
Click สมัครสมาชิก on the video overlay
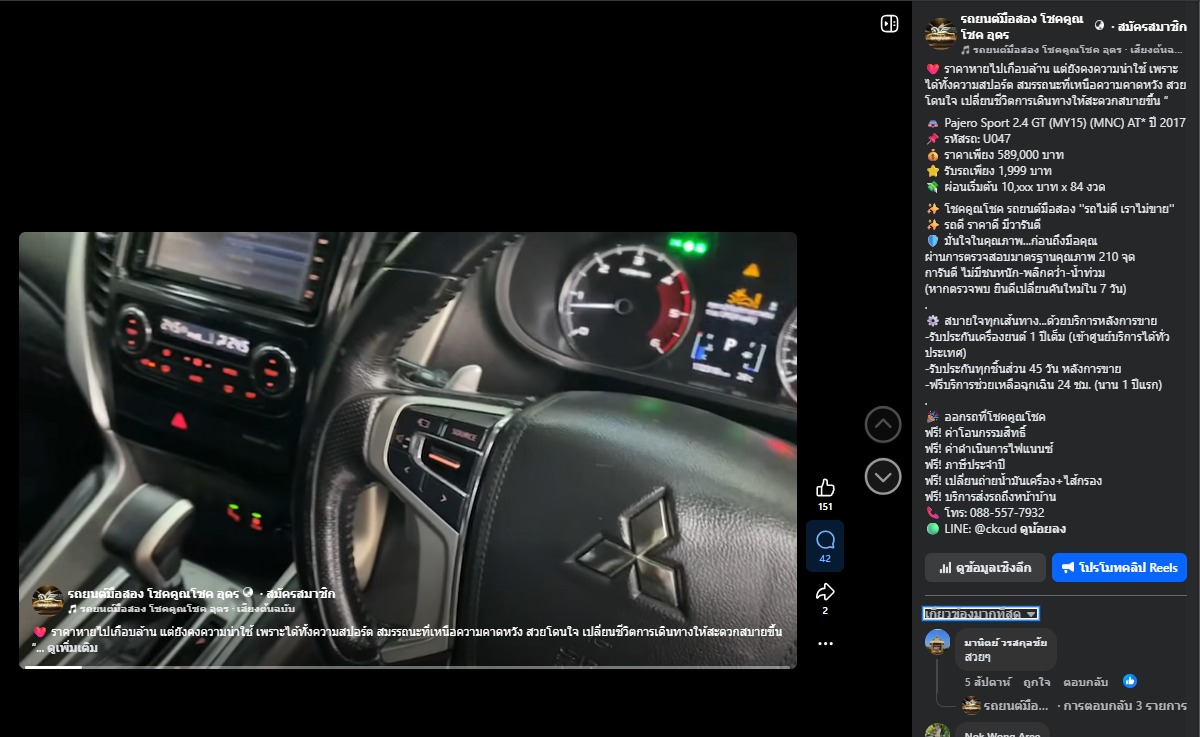tap(299, 594)
